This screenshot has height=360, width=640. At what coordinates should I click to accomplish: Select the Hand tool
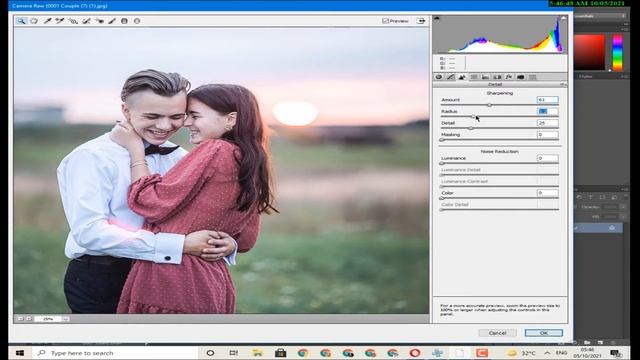[34, 21]
